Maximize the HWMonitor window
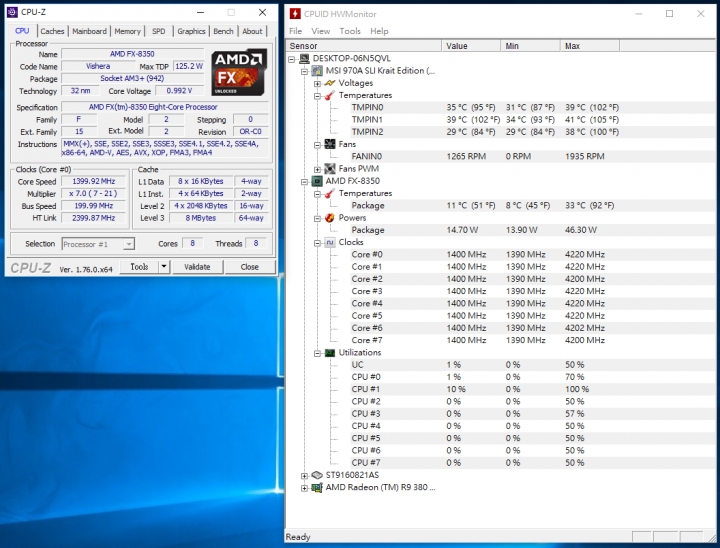The width and height of the screenshot is (720, 548). point(669,14)
